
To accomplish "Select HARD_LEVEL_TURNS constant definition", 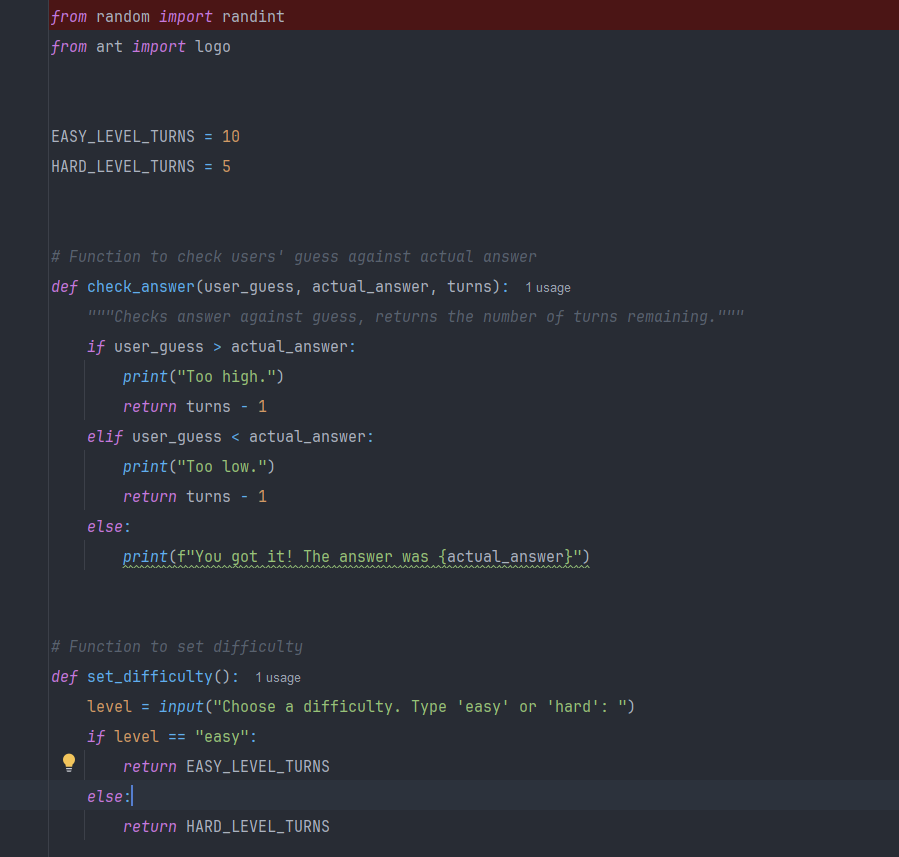I will 141,166.
